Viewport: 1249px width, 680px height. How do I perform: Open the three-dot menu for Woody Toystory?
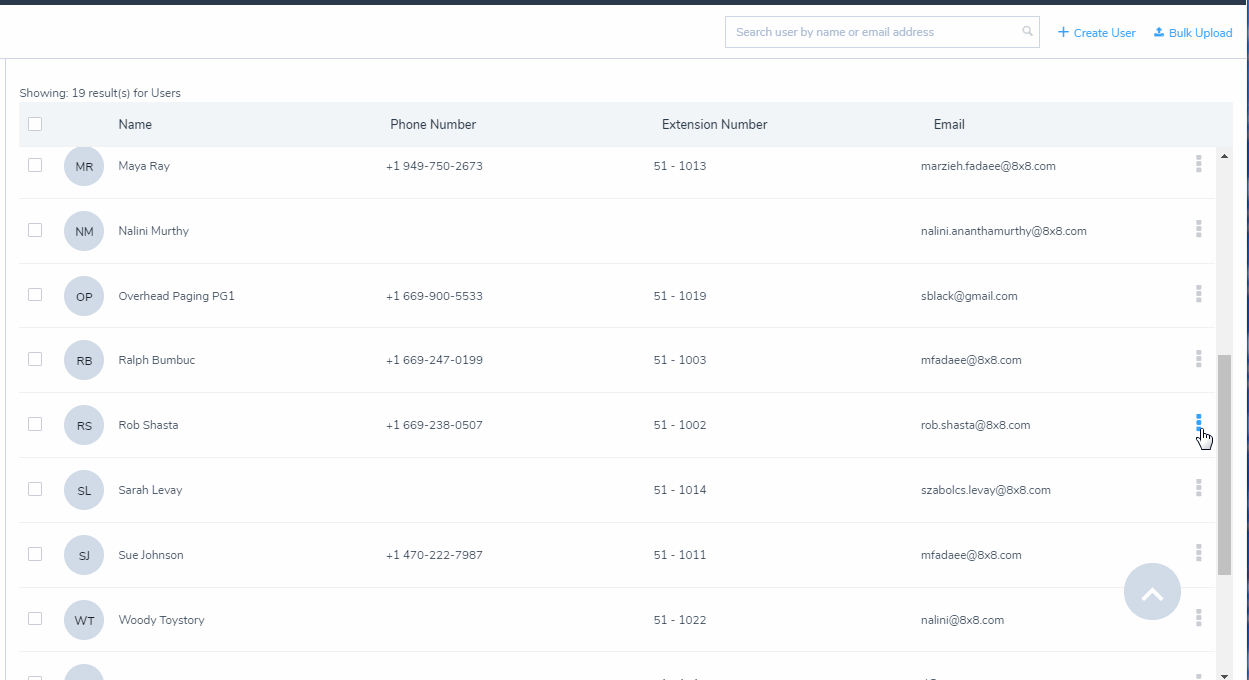(1198, 618)
